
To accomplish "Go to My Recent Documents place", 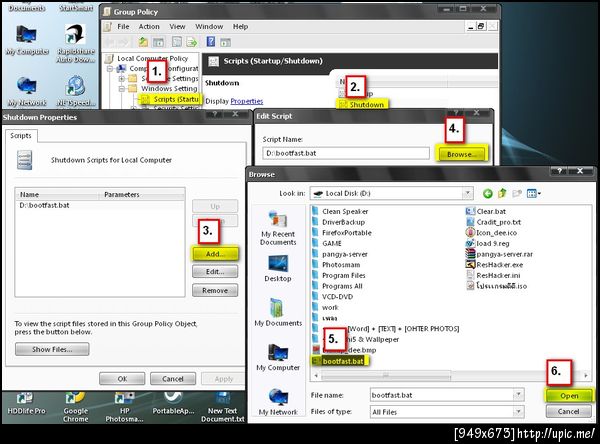I will 278,228.
